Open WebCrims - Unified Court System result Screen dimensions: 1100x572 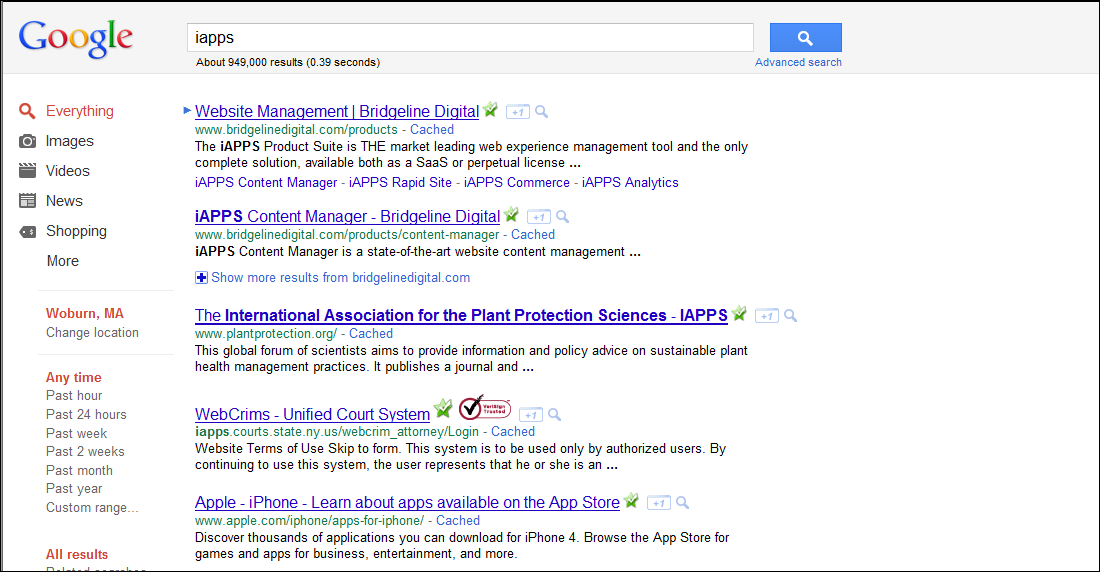(x=312, y=415)
